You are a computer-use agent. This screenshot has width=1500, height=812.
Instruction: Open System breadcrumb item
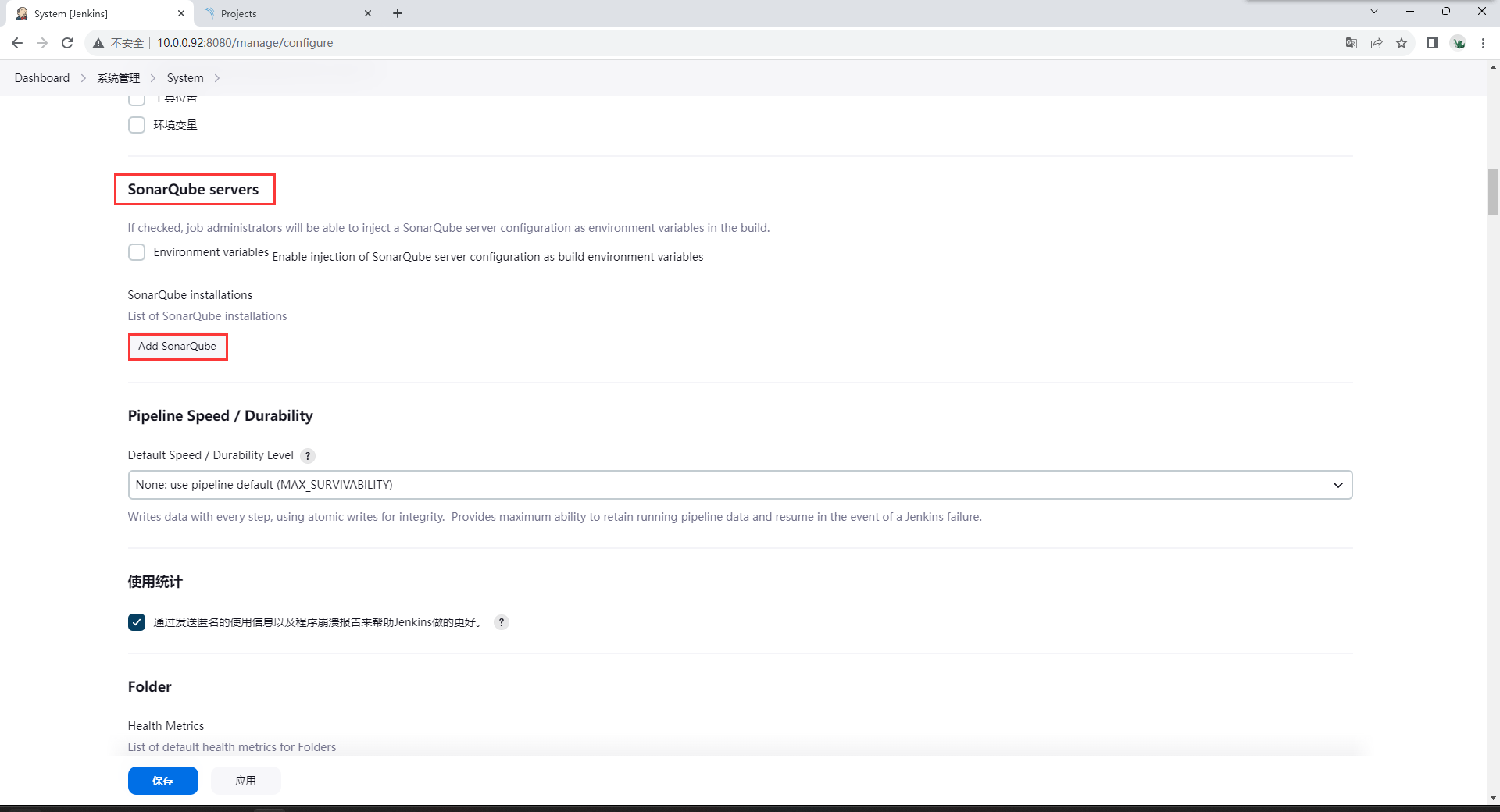(x=185, y=78)
